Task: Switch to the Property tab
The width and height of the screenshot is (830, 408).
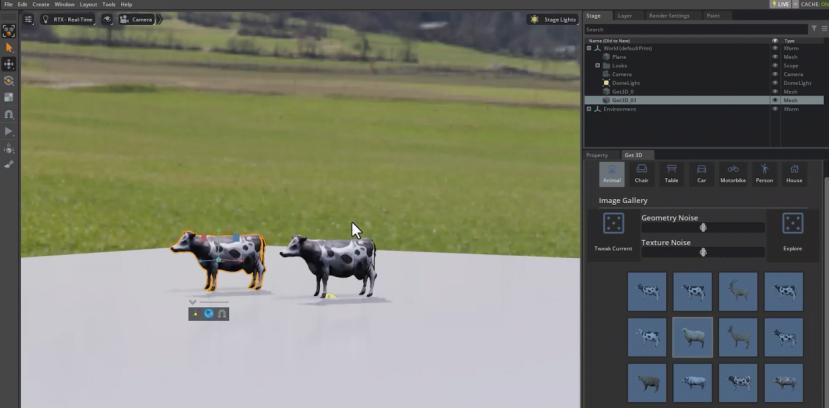Action: click(x=597, y=155)
